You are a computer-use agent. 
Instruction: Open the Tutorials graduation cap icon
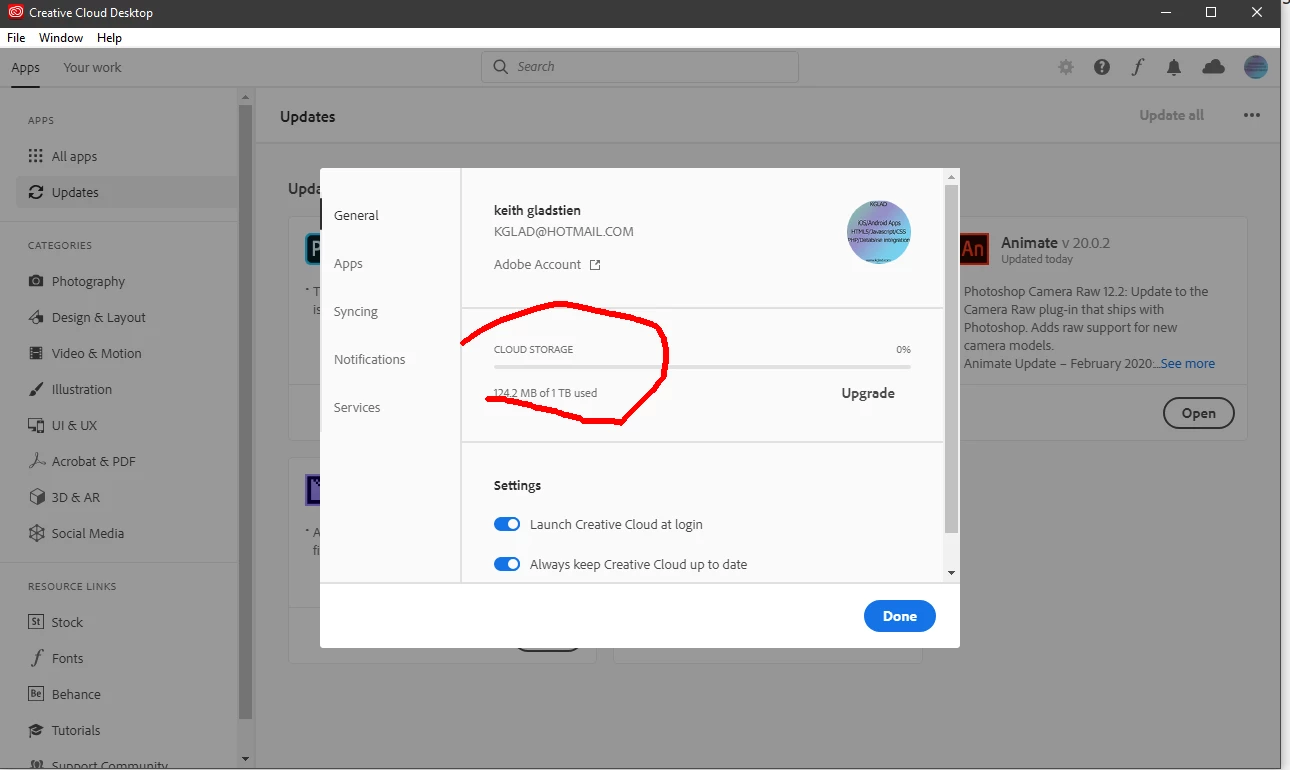coord(36,730)
